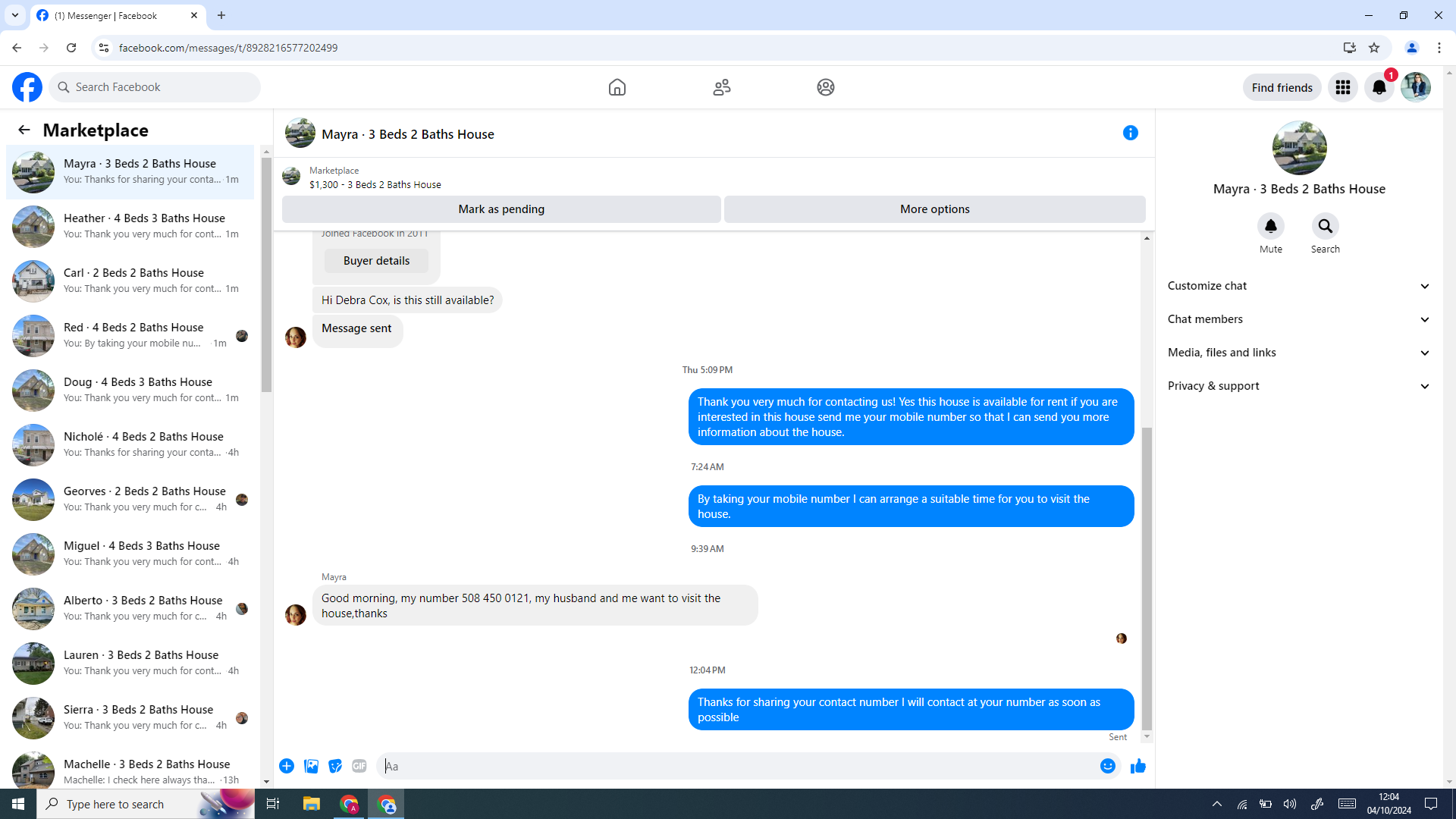Viewport: 1456px width, 819px height.
Task: Click Mayra's avatar beside her message
Action: click(x=296, y=614)
